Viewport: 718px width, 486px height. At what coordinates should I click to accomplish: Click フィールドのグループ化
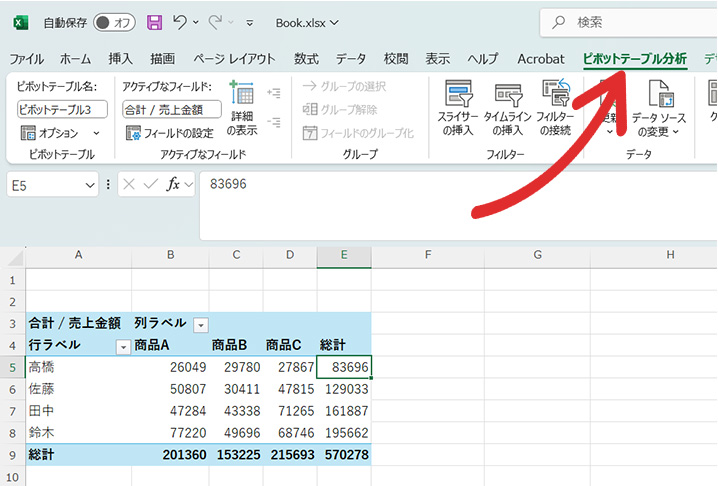[358, 133]
